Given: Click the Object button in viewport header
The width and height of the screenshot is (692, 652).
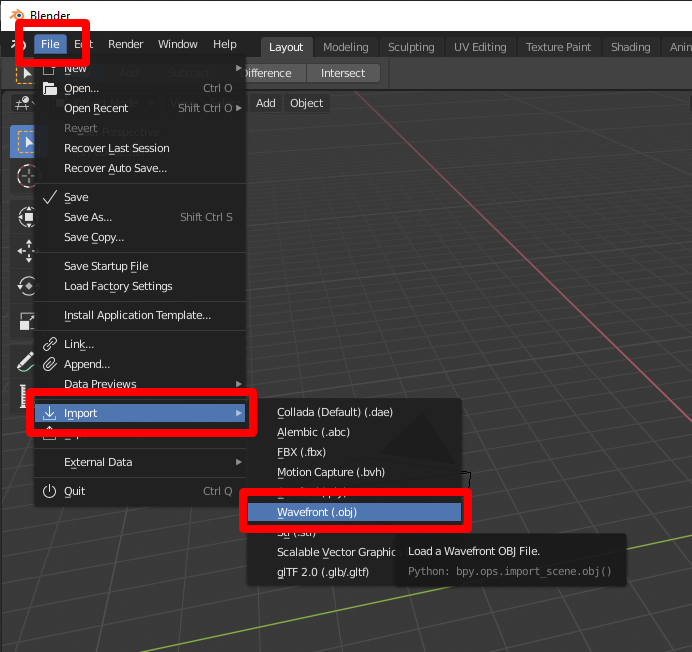Looking at the screenshot, I should [x=306, y=103].
